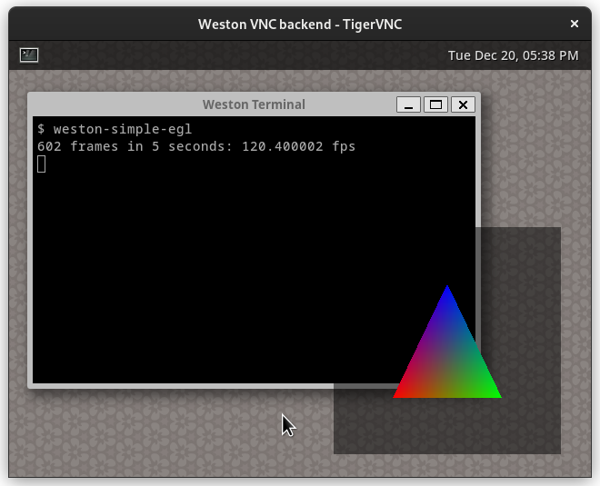Minimize the Weston Terminal window
The width and height of the screenshot is (600, 486).
[x=409, y=105]
